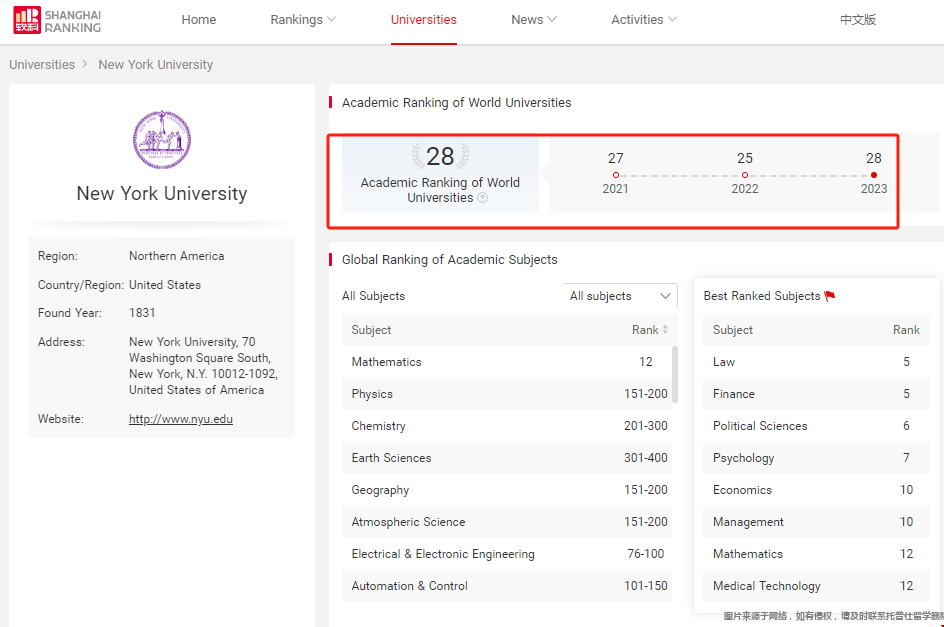Click the ShanghaiRanking logo

[57, 20]
